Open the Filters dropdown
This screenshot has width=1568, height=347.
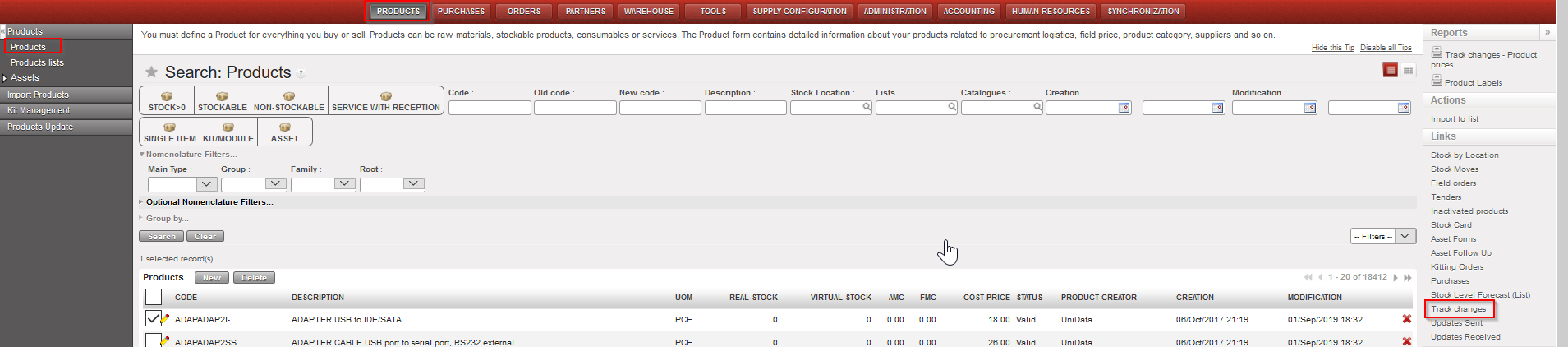point(1383,236)
